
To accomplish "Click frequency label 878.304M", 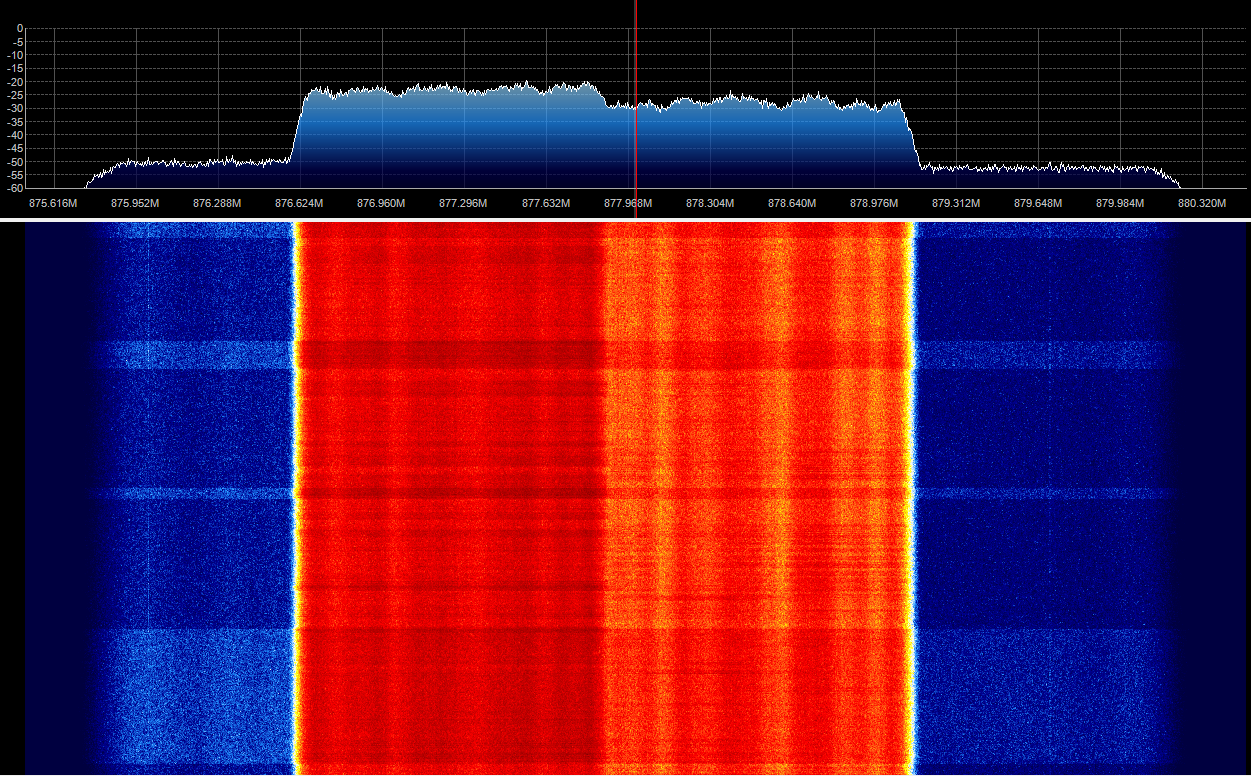I will click(x=710, y=203).
